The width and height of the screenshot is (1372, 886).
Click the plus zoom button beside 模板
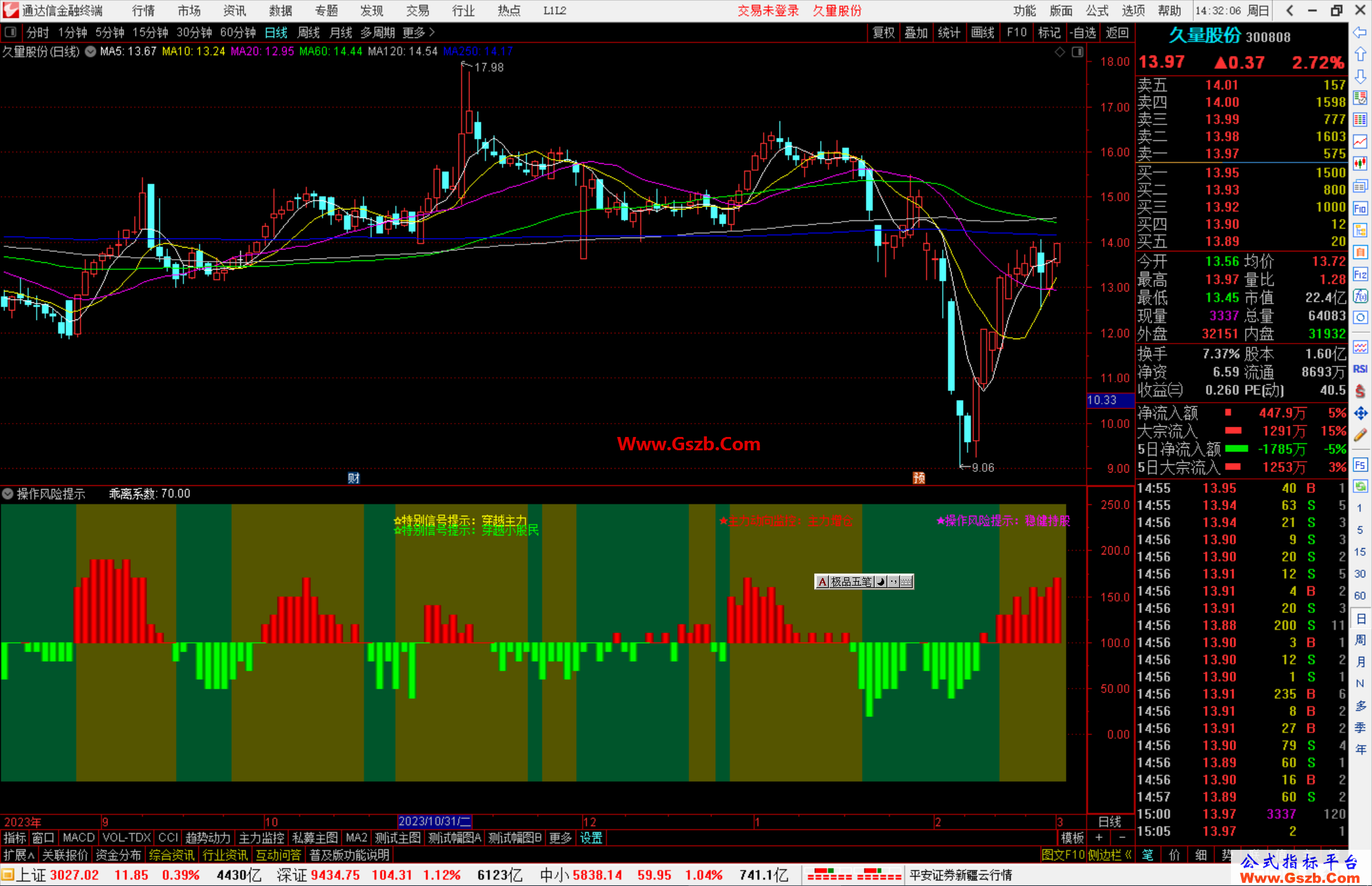coord(1099,838)
